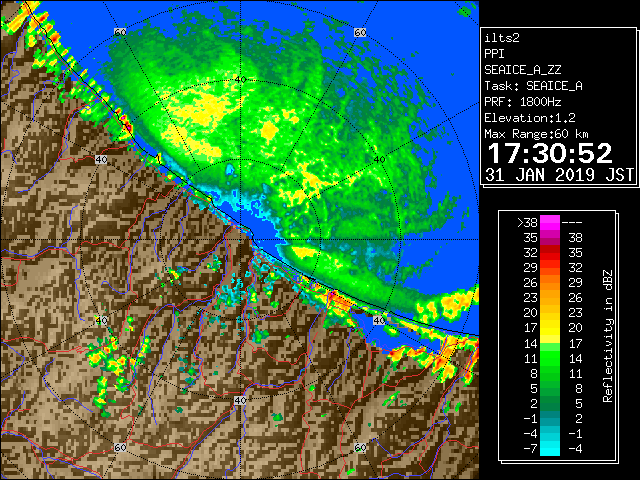This screenshot has height=480, width=640.
Task: Click the red 32 dBZ legend swatch
Action: [x=550, y=253]
